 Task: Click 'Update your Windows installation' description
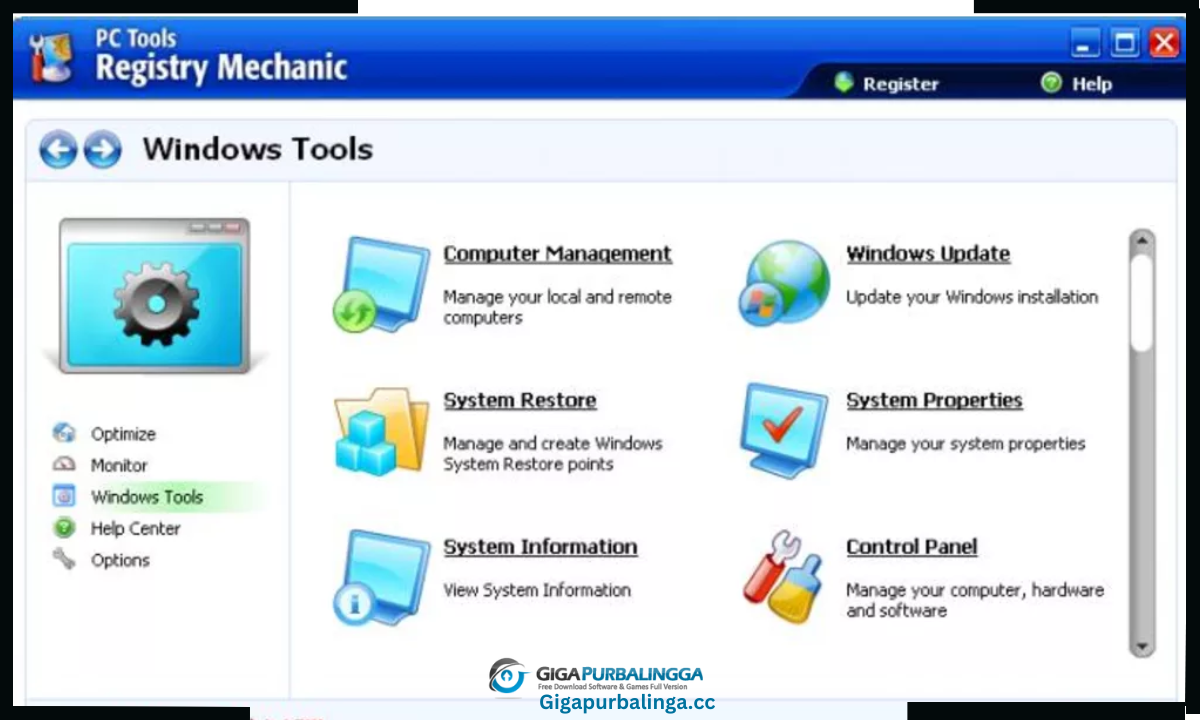[972, 297]
